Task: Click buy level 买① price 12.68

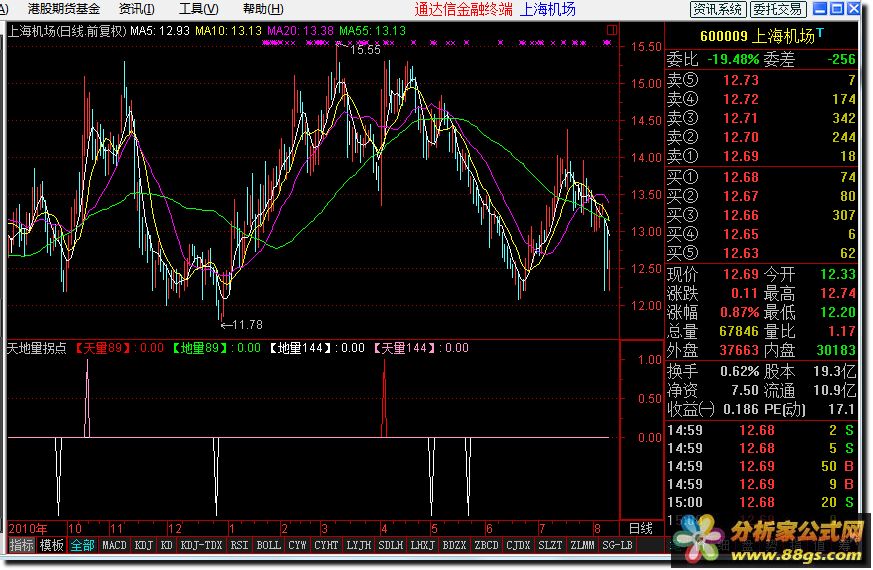Action: pos(740,177)
